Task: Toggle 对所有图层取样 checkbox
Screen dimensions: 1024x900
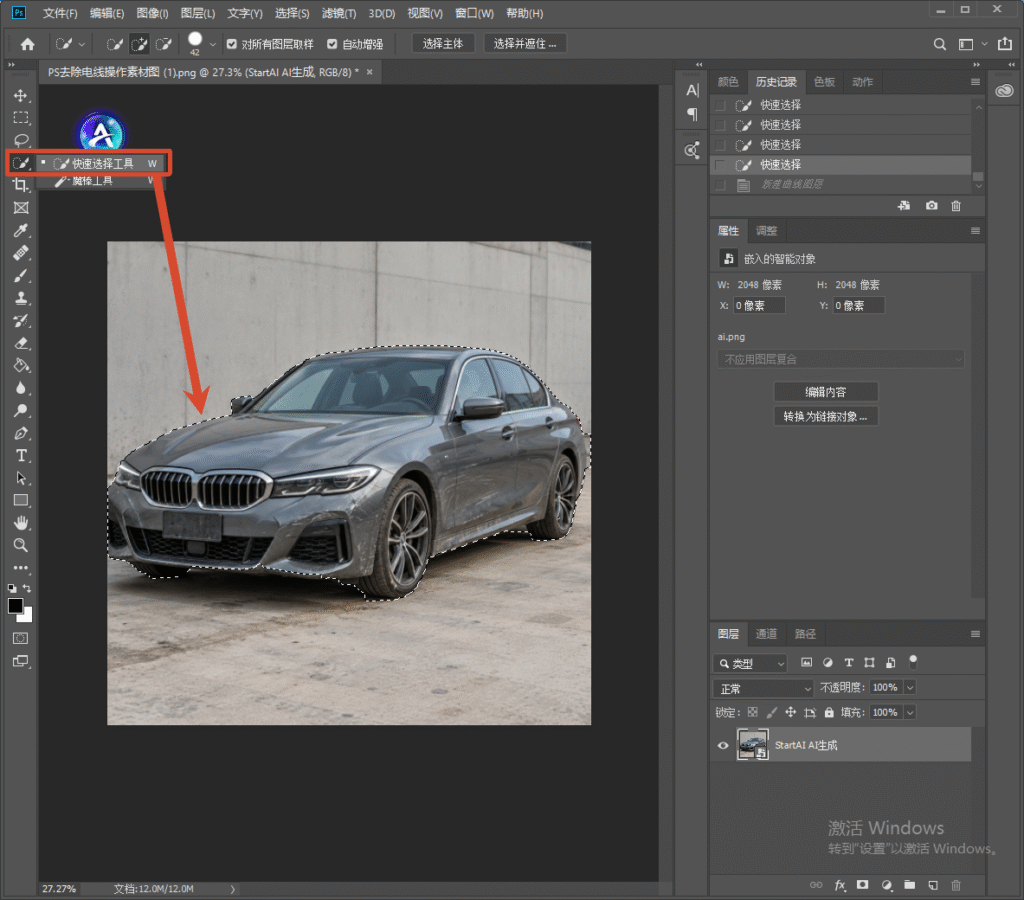Action: click(232, 44)
